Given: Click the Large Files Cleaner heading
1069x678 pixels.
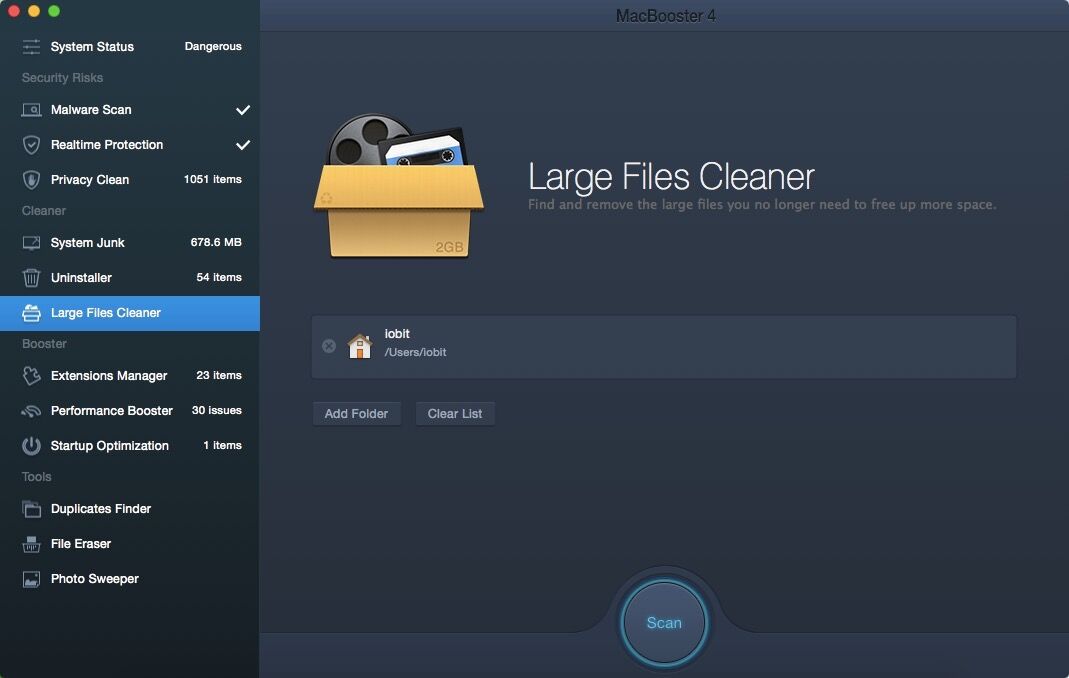Looking at the screenshot, I should click(x=671, y=177).
